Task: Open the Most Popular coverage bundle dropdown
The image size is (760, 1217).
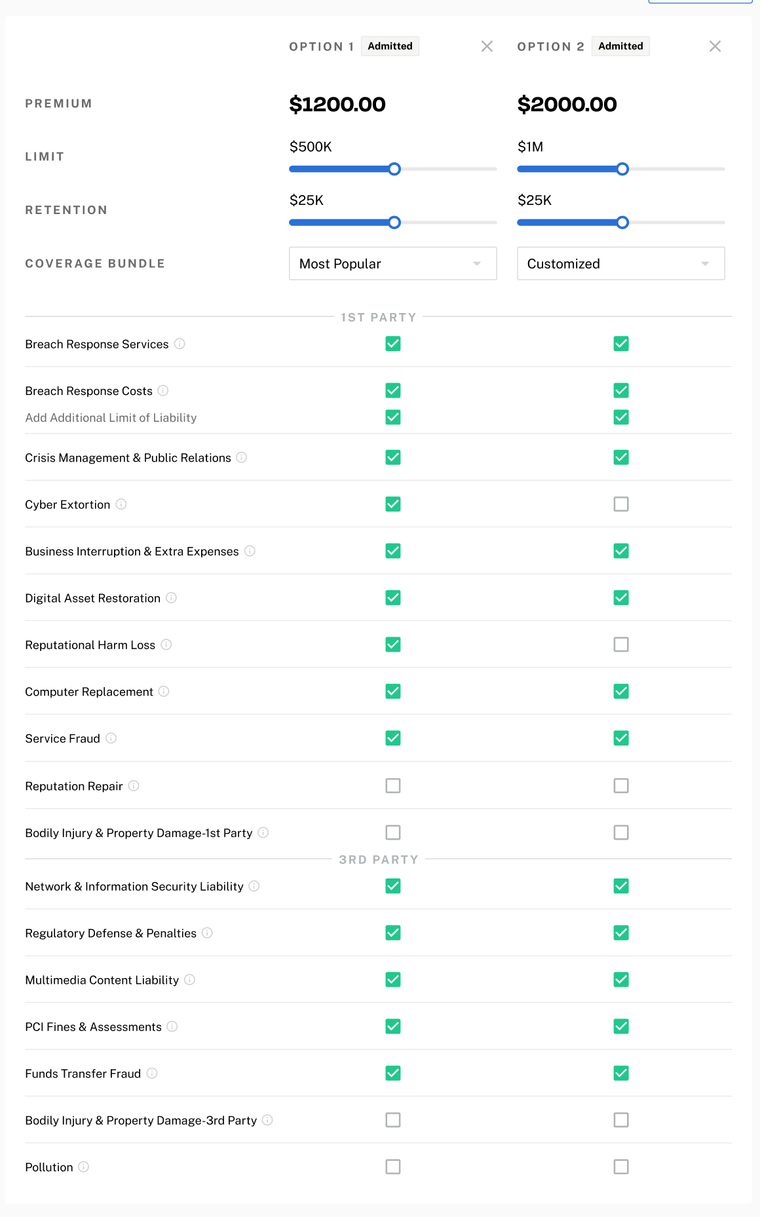Action: (x=393, y=264)
